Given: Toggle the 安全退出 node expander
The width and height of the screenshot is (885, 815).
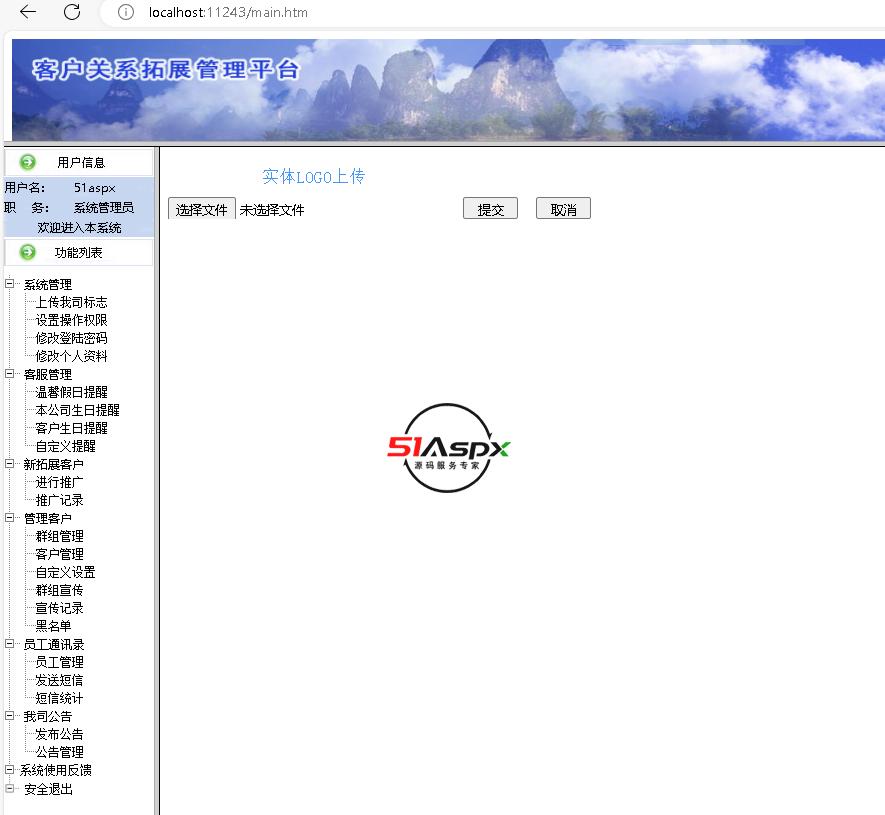Looking at the screenshot, I should [10, 788].
